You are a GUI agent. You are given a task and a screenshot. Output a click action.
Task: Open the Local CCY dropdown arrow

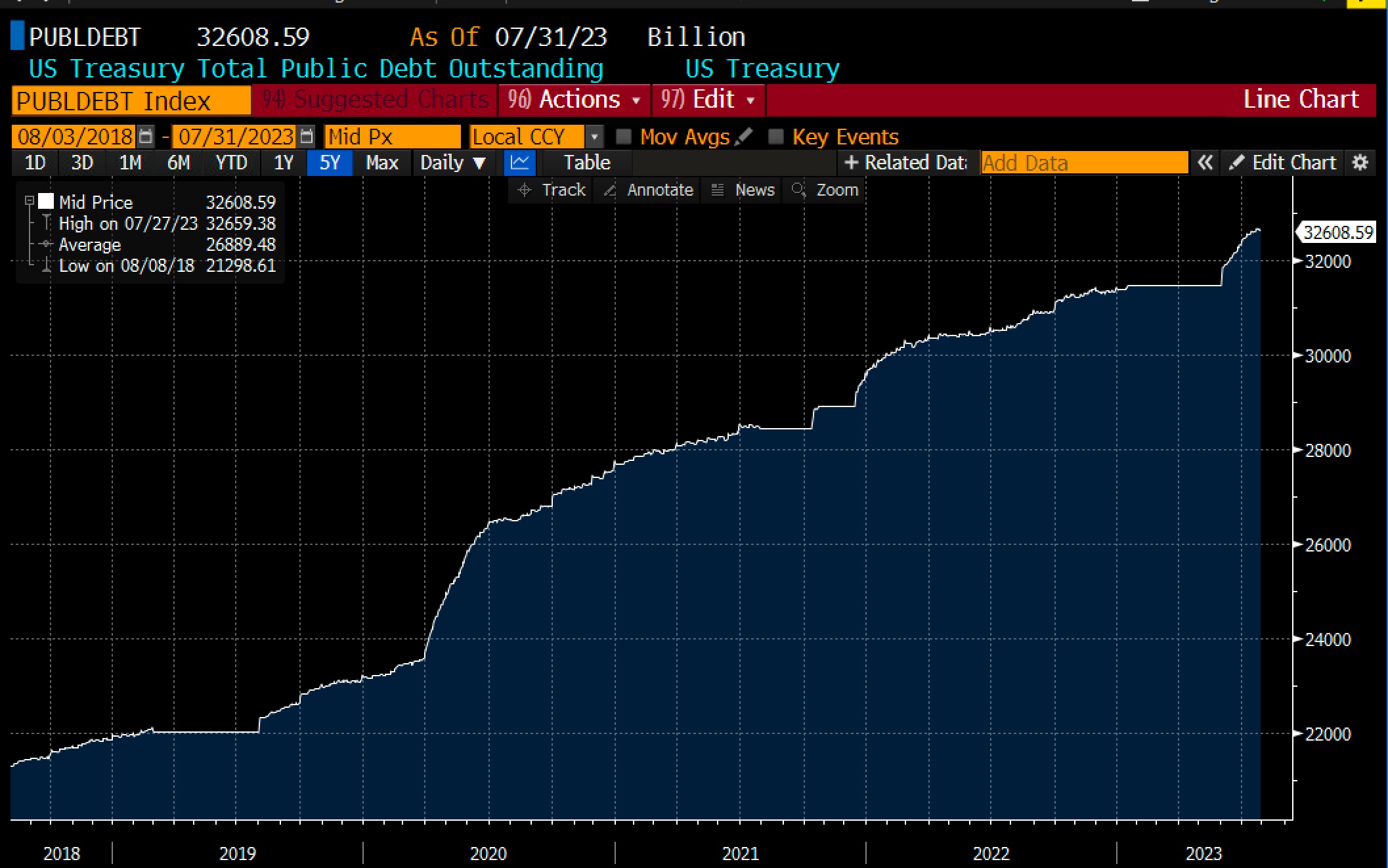594,137
